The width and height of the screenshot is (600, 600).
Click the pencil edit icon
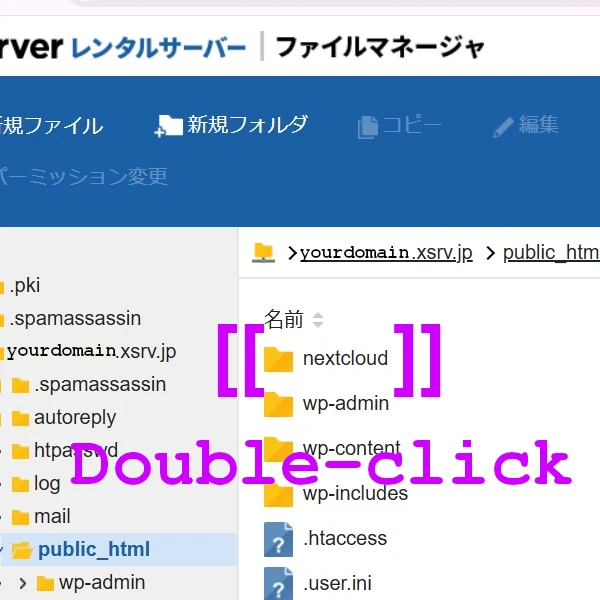(503, 127)
